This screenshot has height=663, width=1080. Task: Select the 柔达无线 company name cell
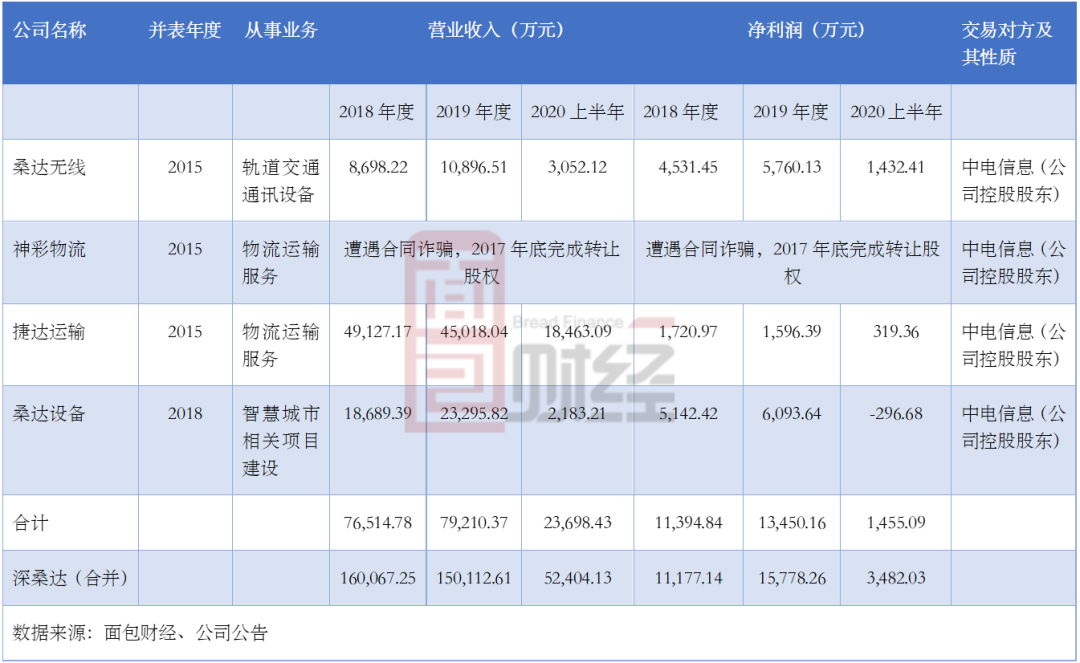tap(49, 167)
